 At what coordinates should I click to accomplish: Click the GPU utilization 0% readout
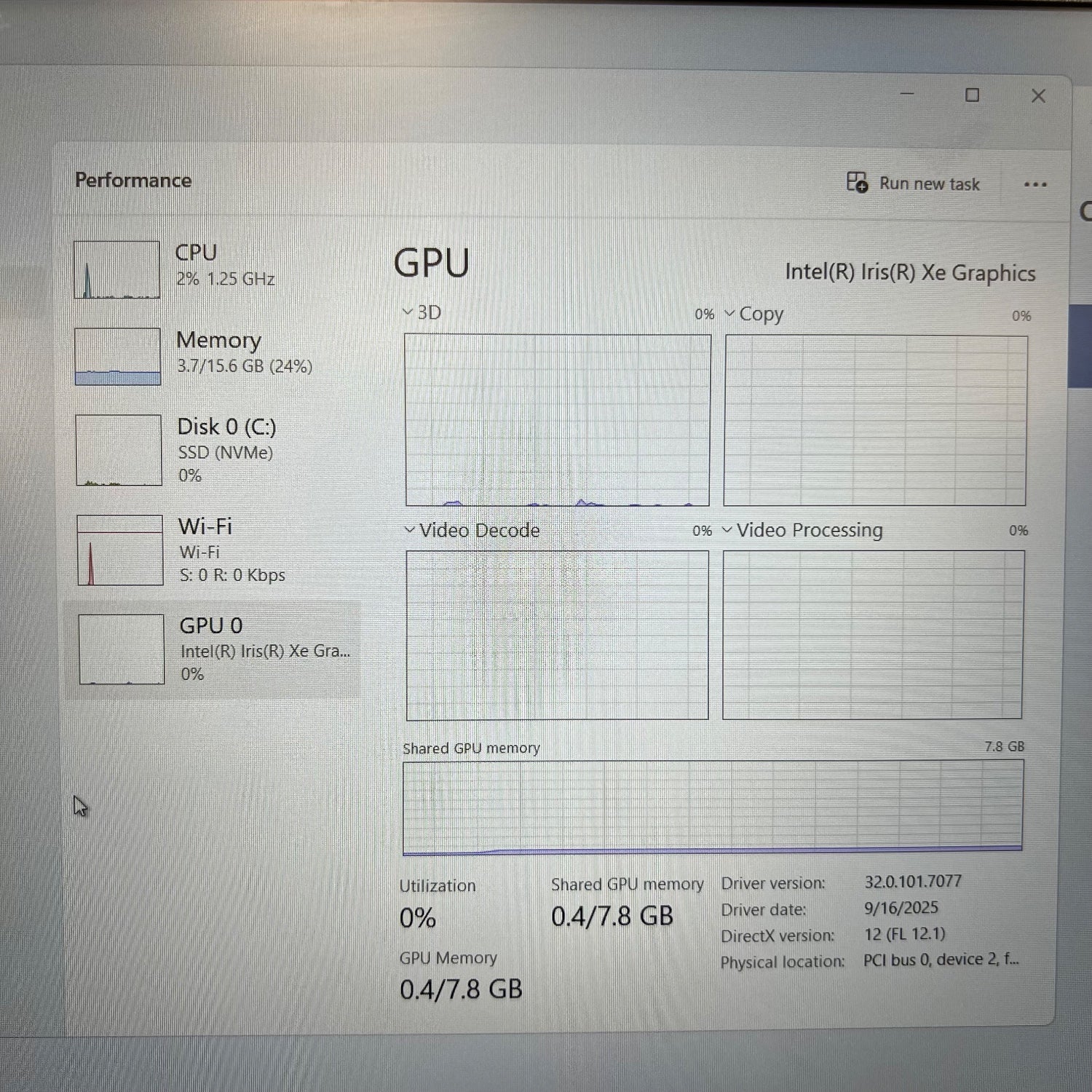[x=416, y=918]
